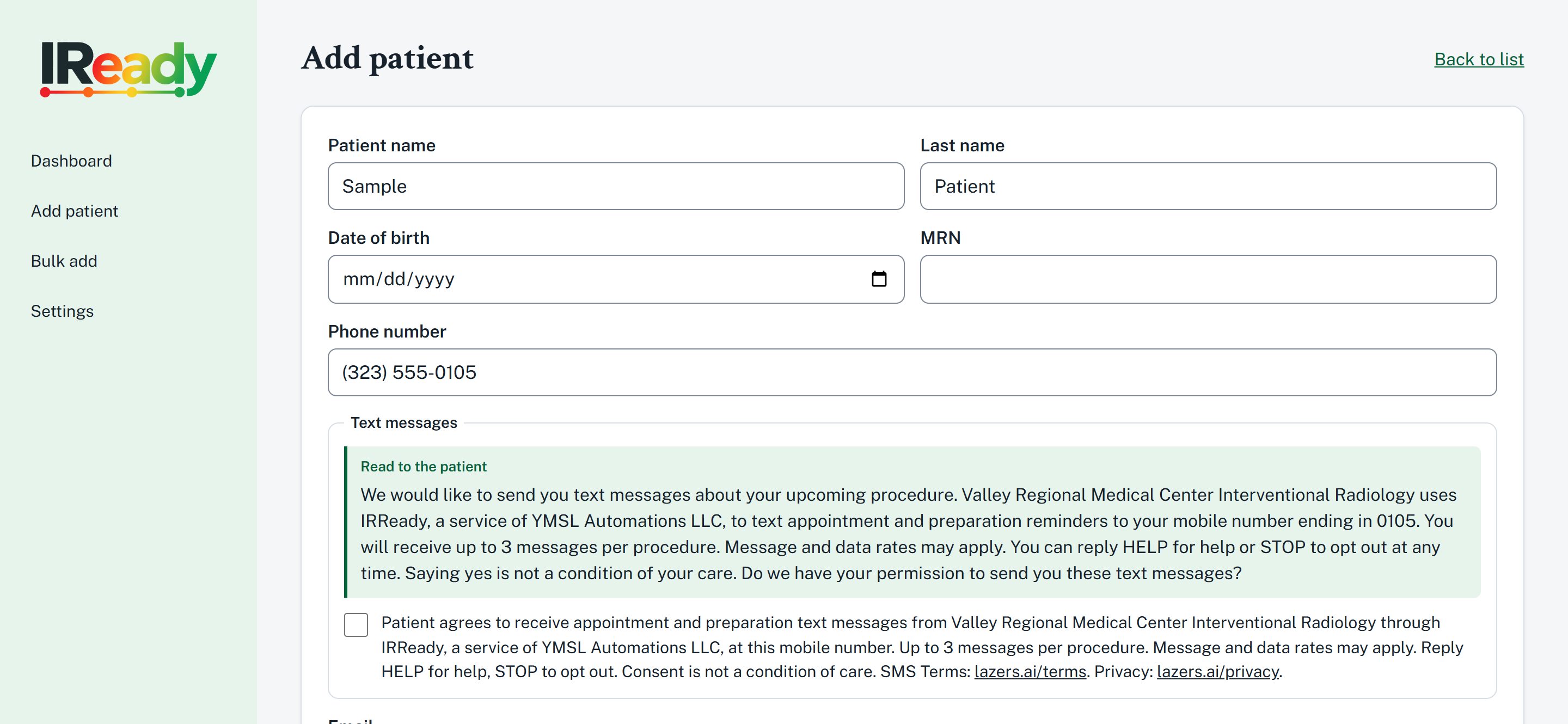Click the Patient name label
Viewport: 1568px width, 724px height.
pyautogui.click(x=382, y=145)
